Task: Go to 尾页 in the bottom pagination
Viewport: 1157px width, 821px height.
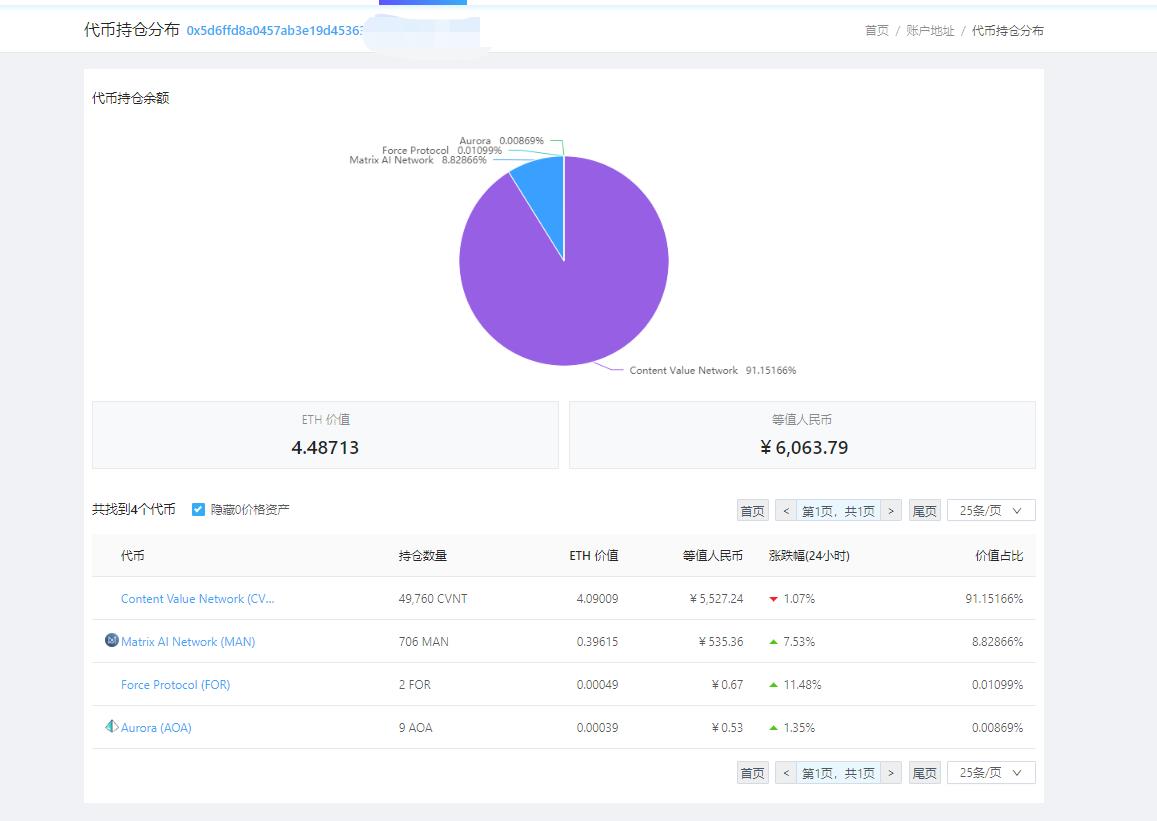Action: coord(925,772)
